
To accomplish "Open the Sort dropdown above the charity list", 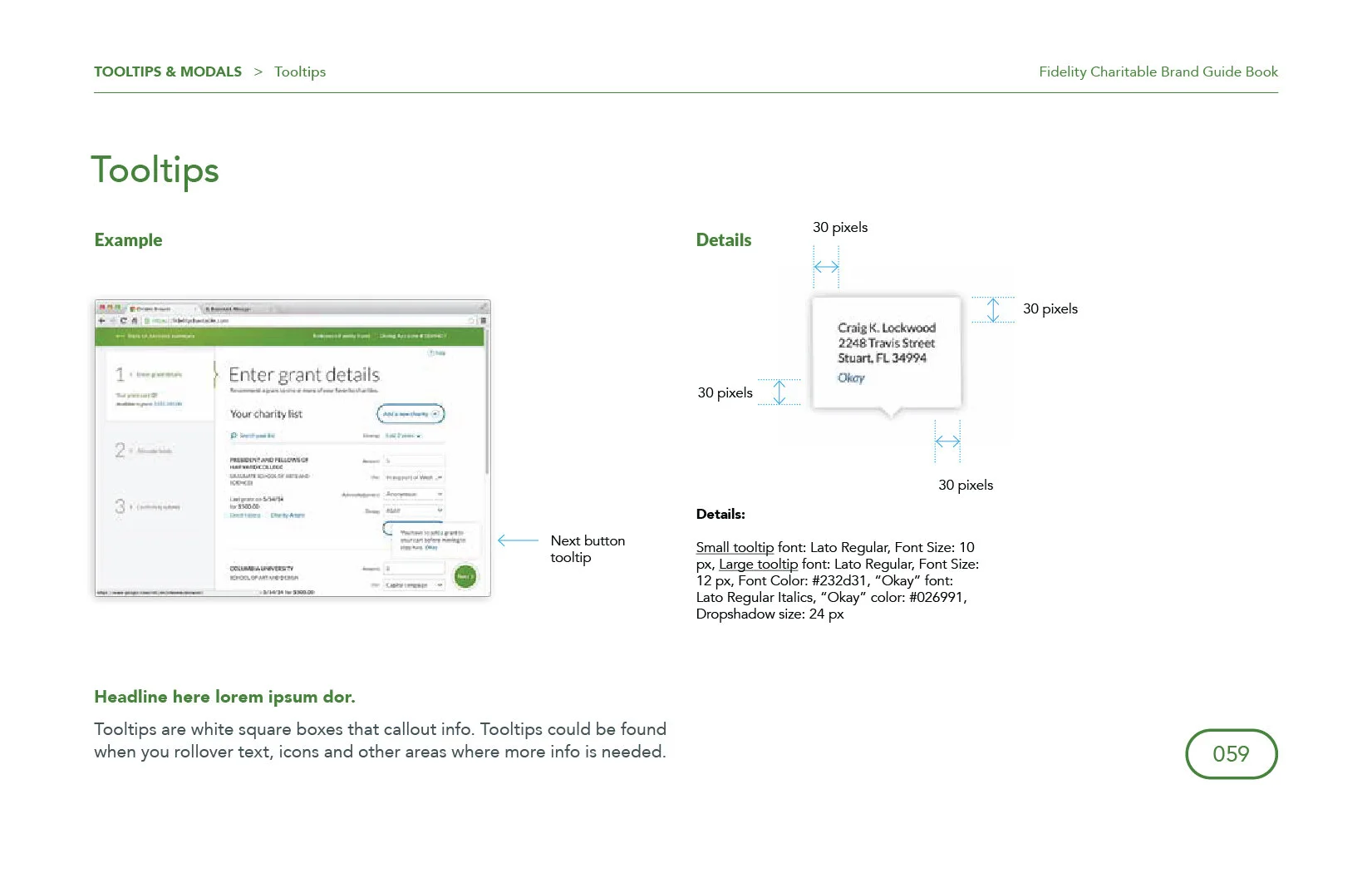I will click(x=403, y=436).
